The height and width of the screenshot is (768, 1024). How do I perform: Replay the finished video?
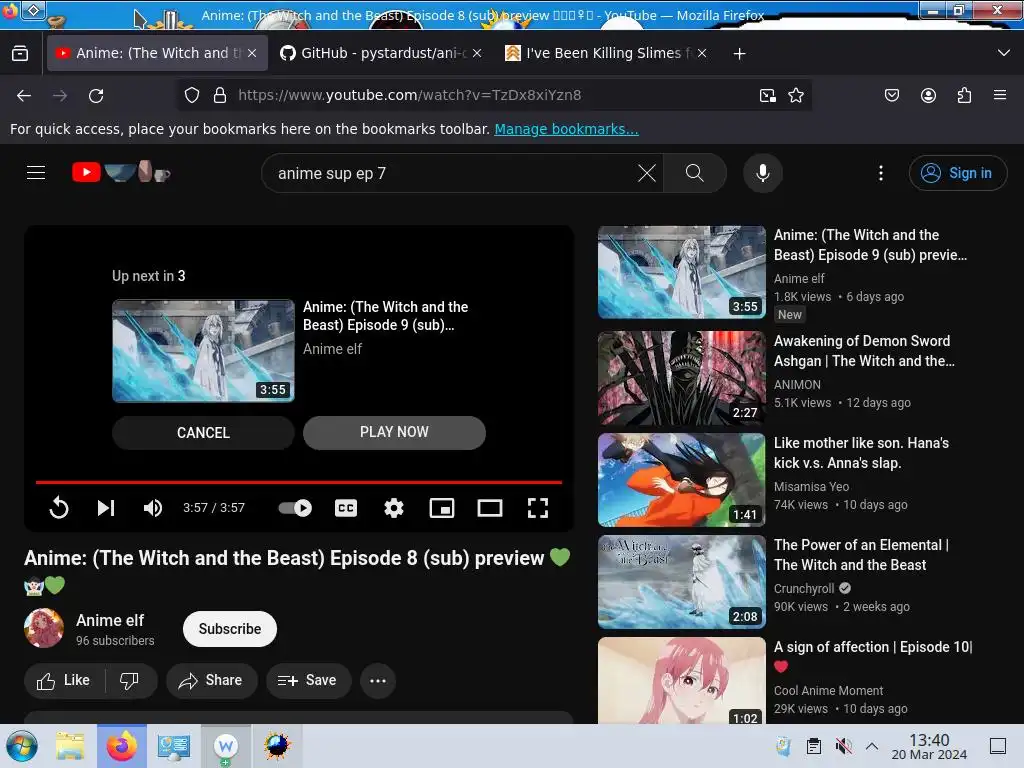pyautogui.click(x=59, y=507)
